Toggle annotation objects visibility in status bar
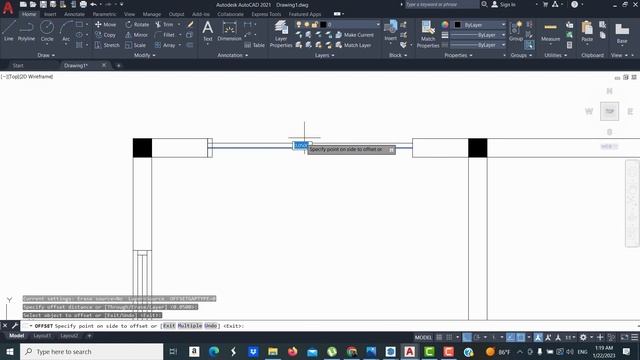The width and height of the screenshot is (640, 360). (x=538, y=337)
